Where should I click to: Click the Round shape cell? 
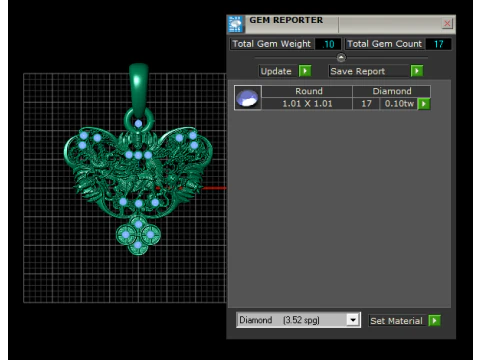point(307,91)
